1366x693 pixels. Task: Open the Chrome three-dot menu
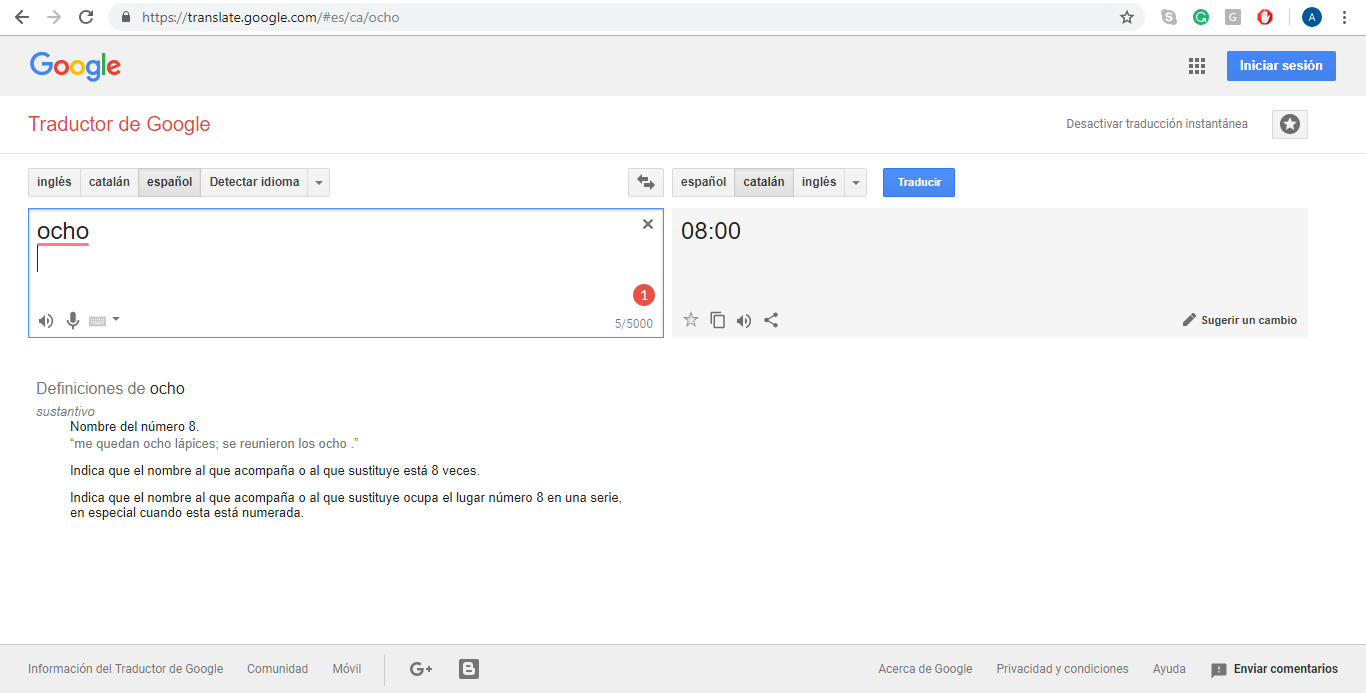coord(1344,17)
